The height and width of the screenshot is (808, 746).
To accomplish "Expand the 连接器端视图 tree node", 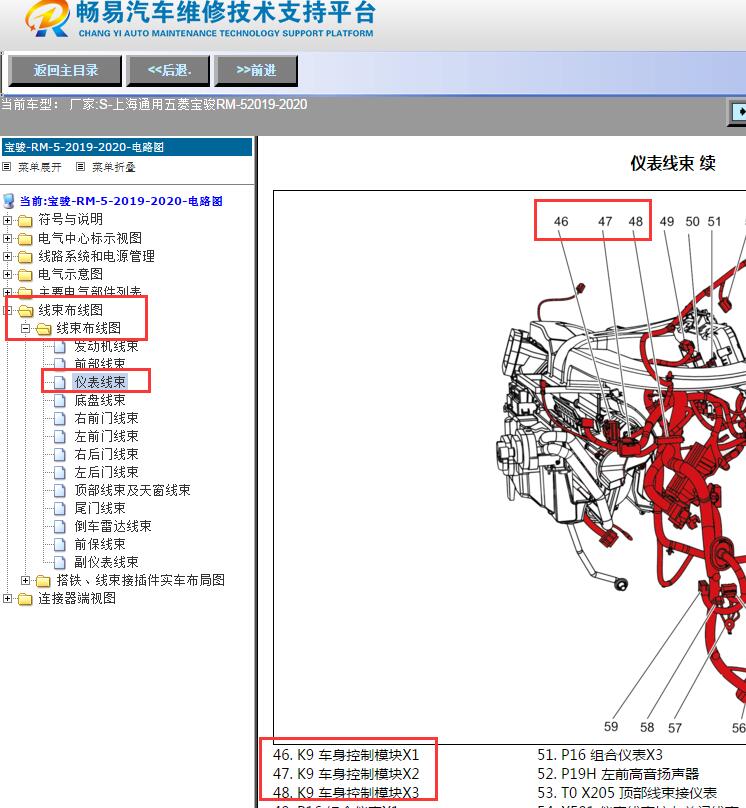I will click(7, 598).
